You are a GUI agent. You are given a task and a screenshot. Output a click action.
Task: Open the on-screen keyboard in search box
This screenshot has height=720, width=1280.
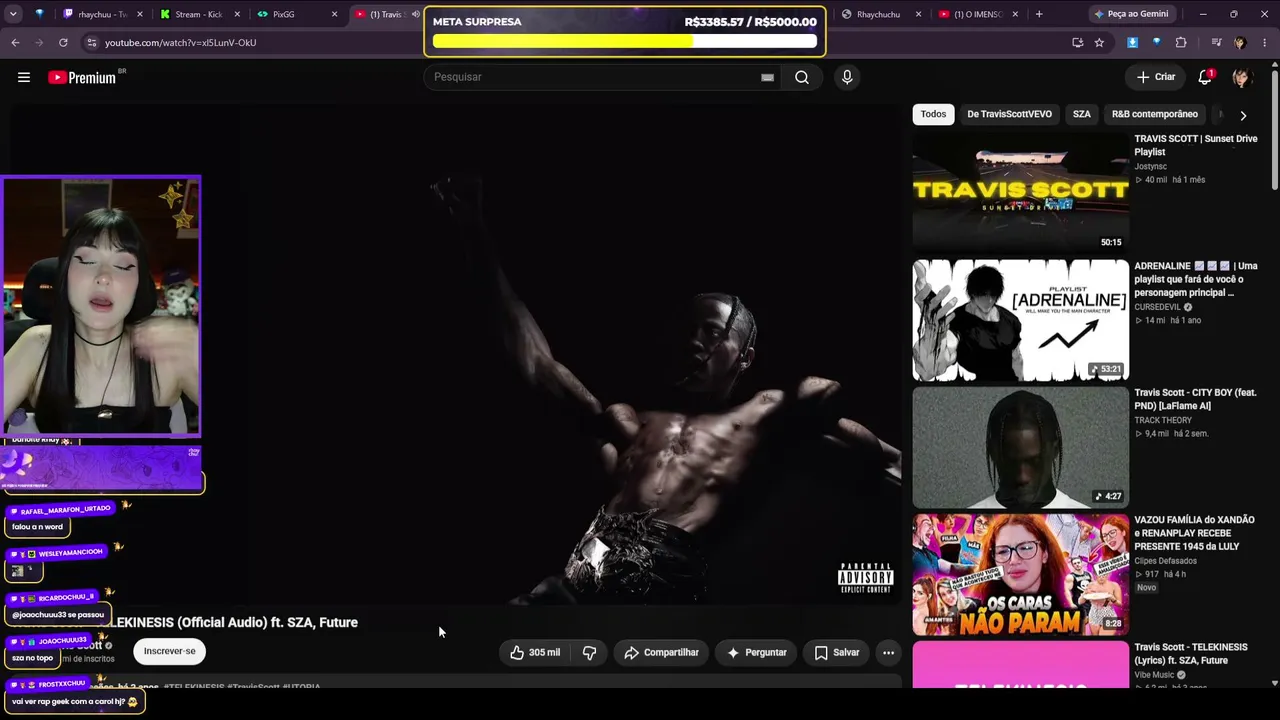coord(767,77)
